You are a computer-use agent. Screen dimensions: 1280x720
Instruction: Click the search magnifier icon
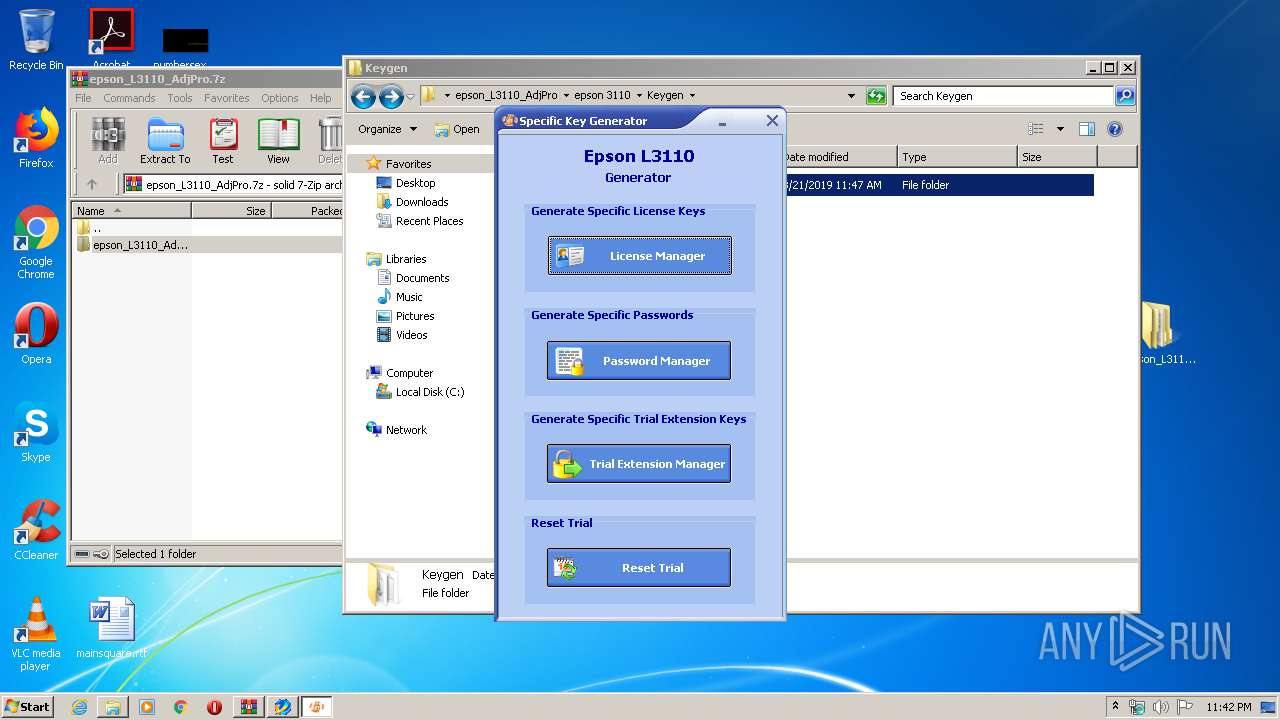[x=1125, y=96]
